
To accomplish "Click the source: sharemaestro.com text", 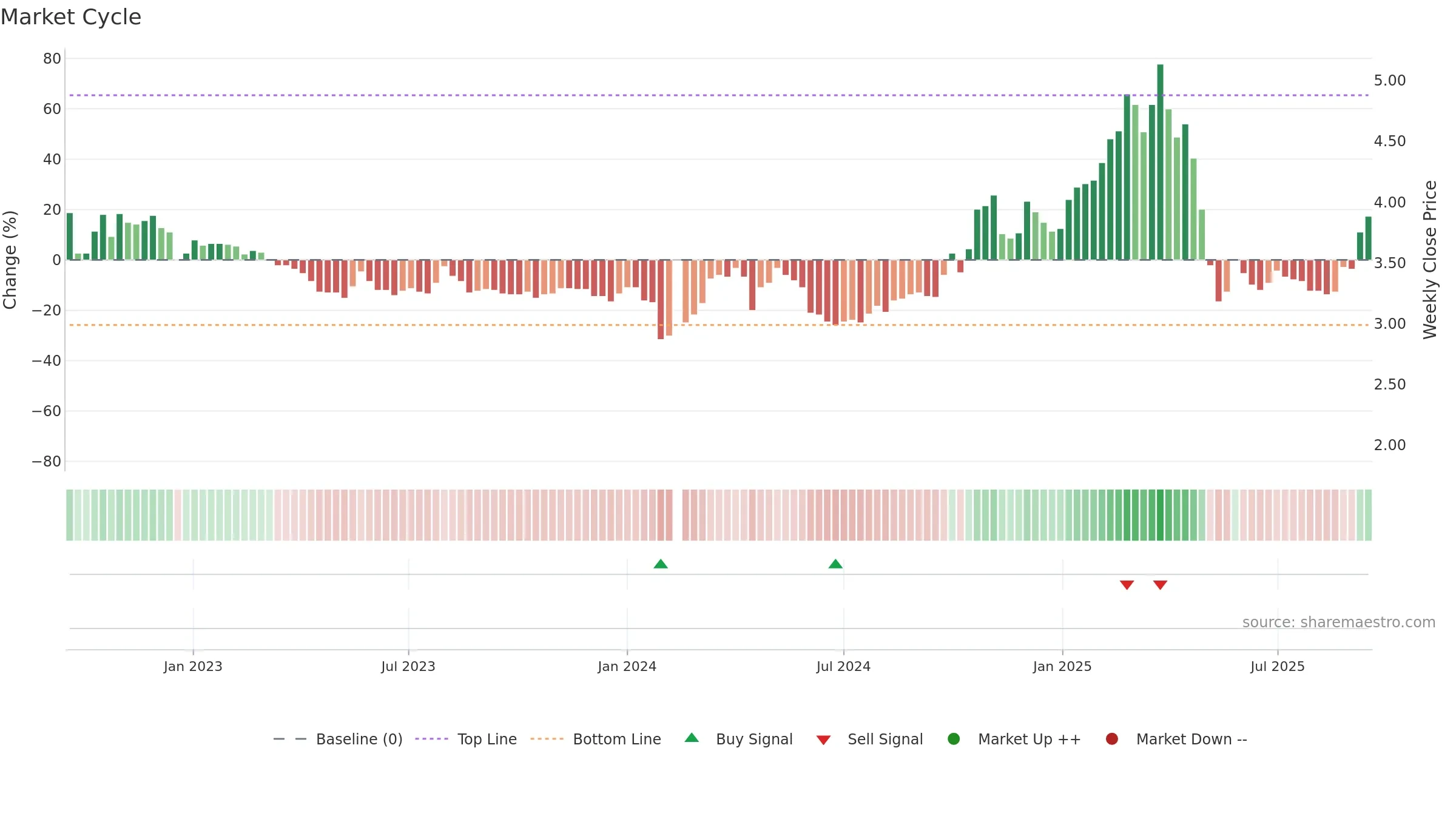I will (x=1339, y=622).
